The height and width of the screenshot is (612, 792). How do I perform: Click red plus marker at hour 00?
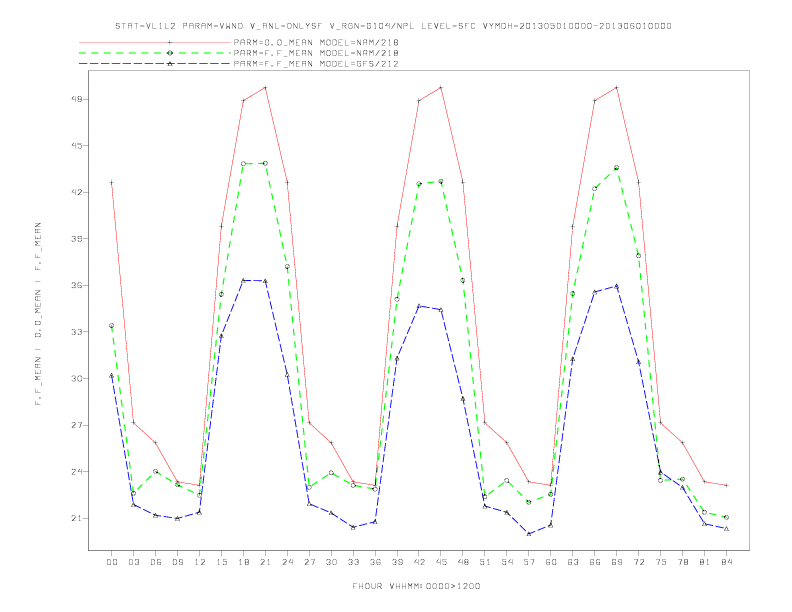[112, 182]
